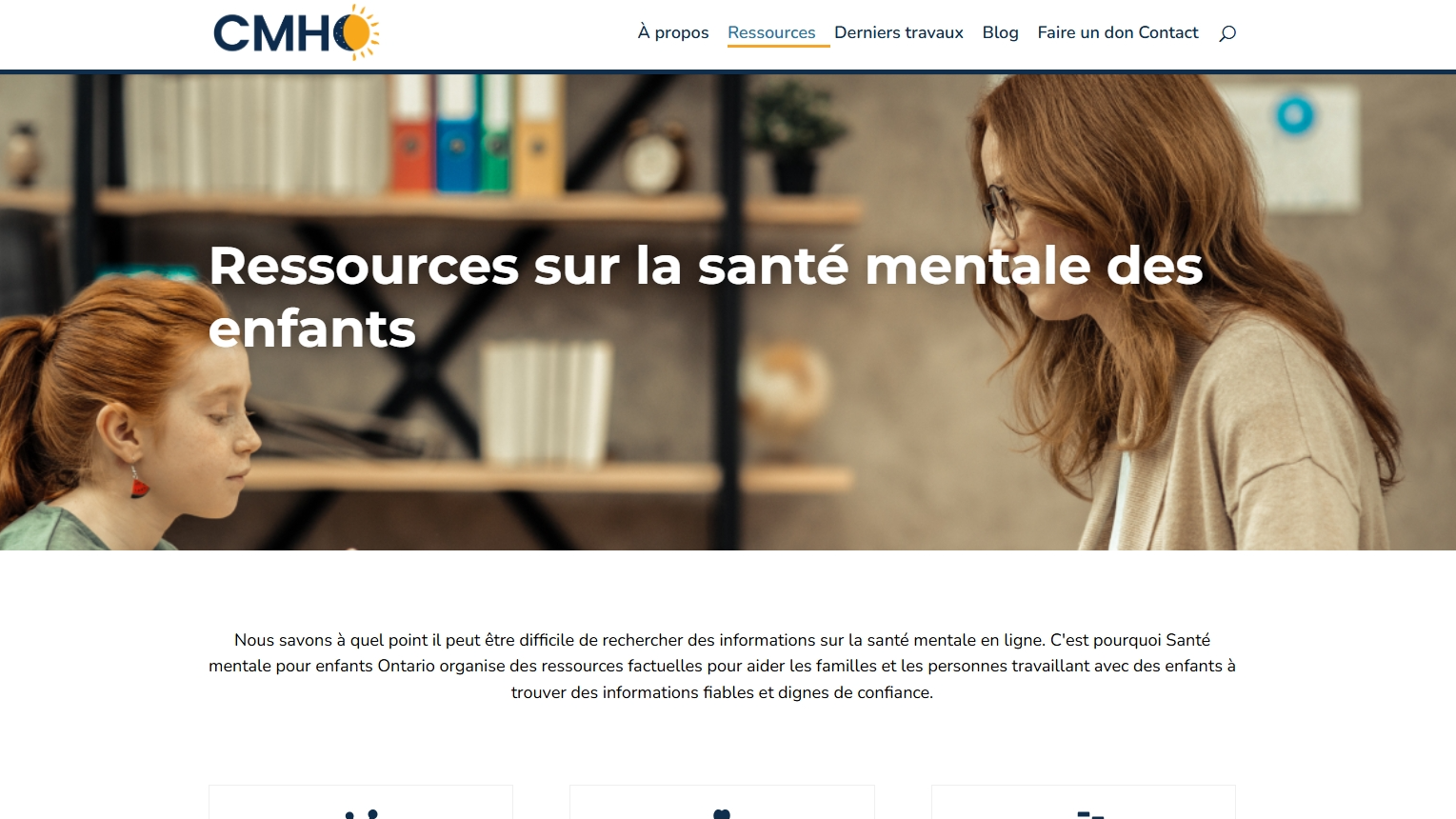Go to the Blog page
Screen dimensions: 1456x819
click(1000, 32)
